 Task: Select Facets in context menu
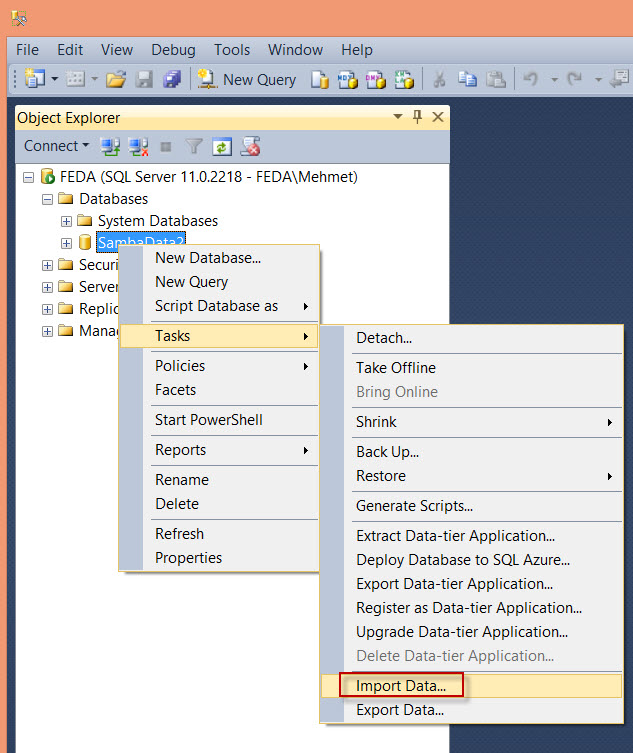[x=219, y=390]
